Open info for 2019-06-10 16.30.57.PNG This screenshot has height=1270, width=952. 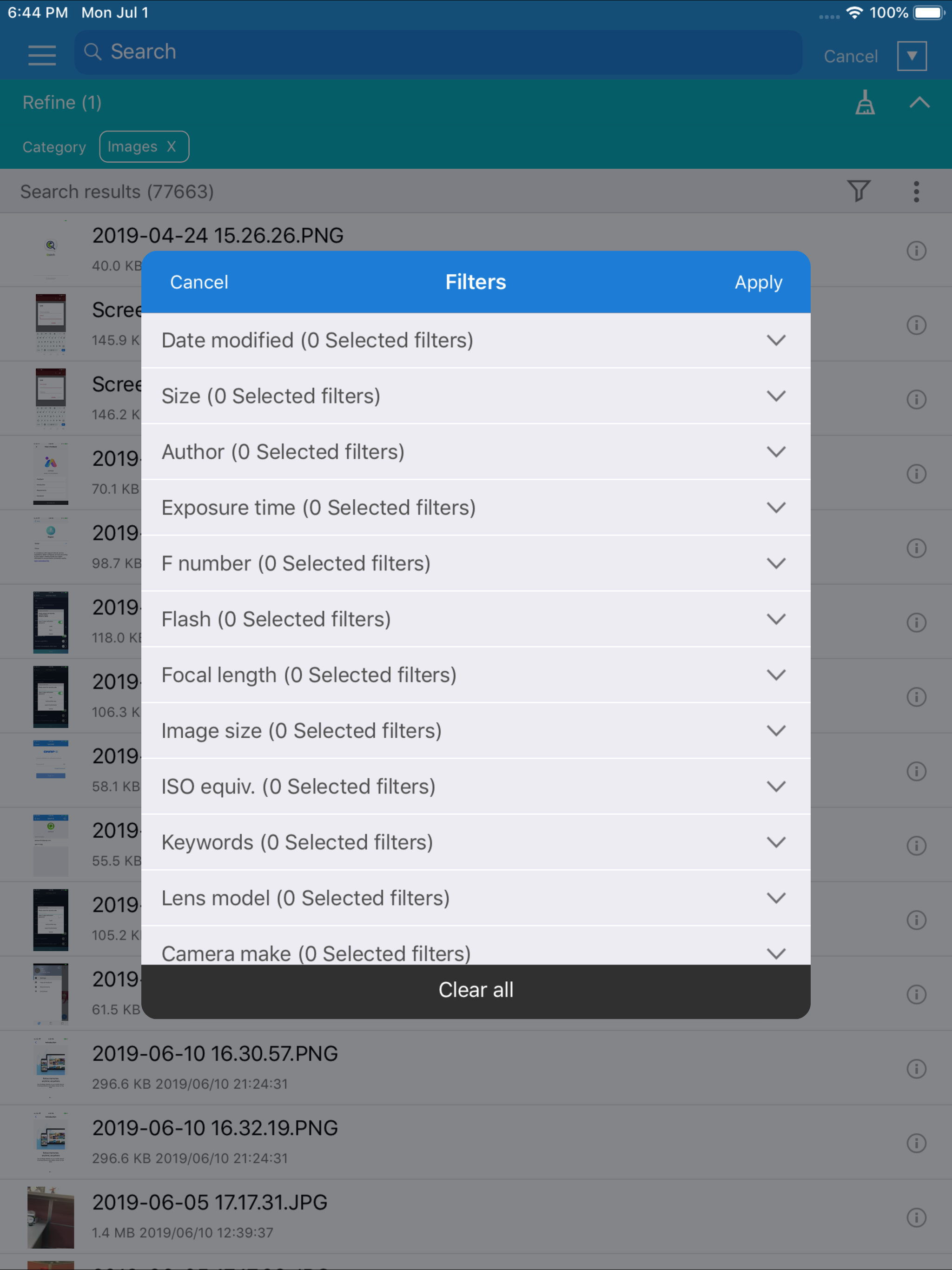tap(916, 1068)
